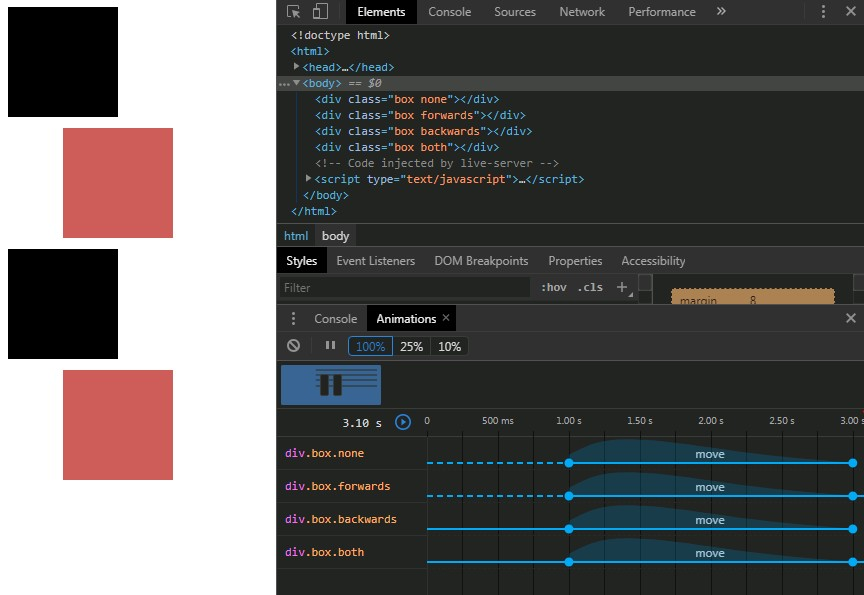Screen dimensions: 864x595
Task: Focus the styles Filter input field
Action: pyautogui.click(x=405, y=288)
